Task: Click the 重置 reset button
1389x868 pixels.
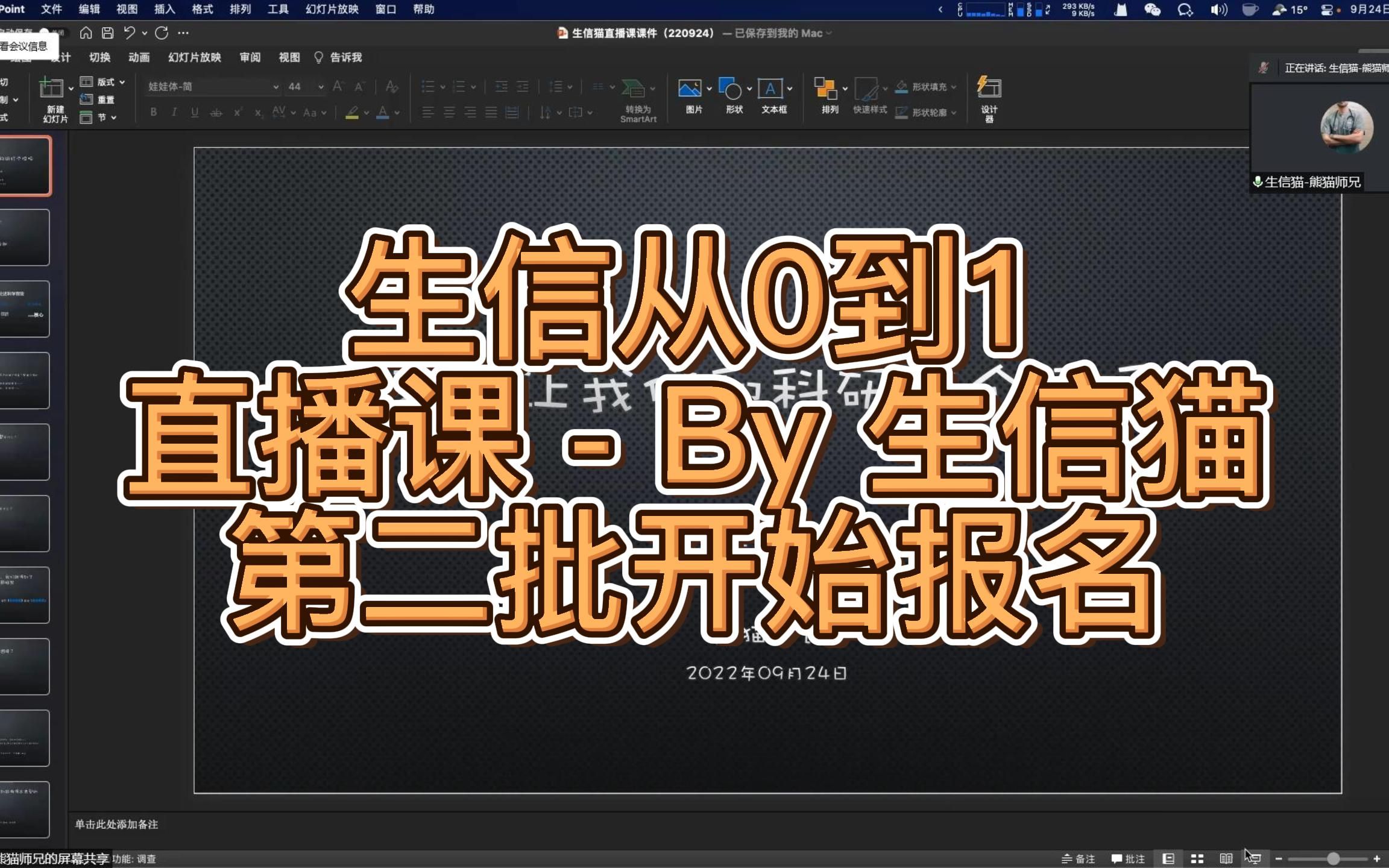Action: [x=98, y=99]
